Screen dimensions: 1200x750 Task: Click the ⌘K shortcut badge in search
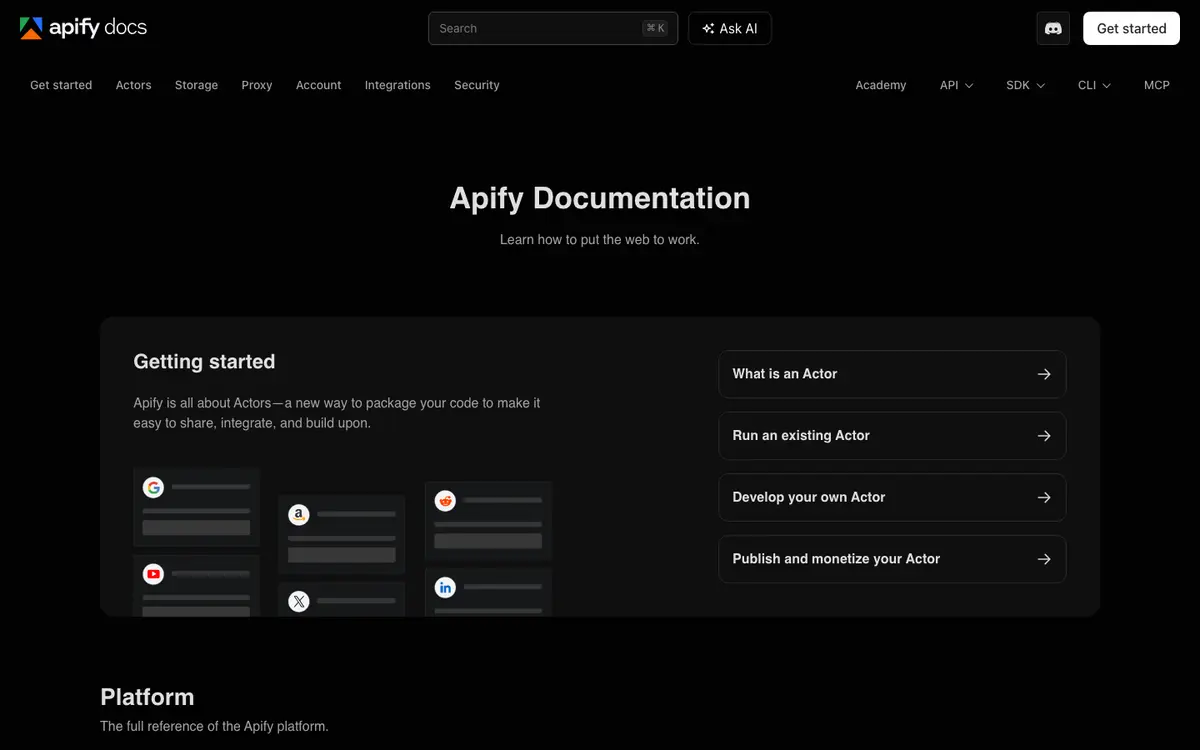pyautogui.click(x=655, y=29)
